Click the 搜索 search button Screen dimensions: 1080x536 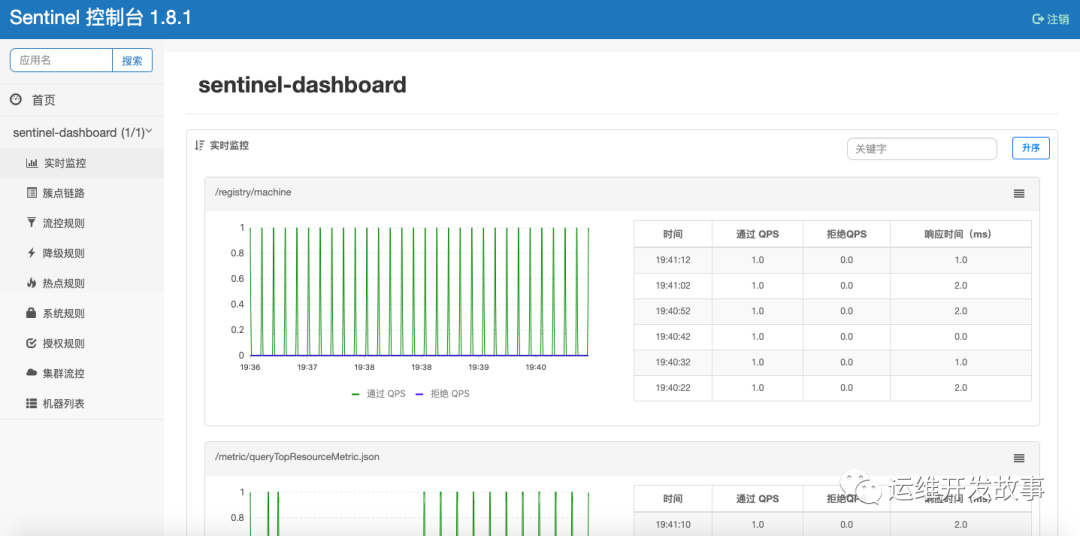tap(132, 61)
